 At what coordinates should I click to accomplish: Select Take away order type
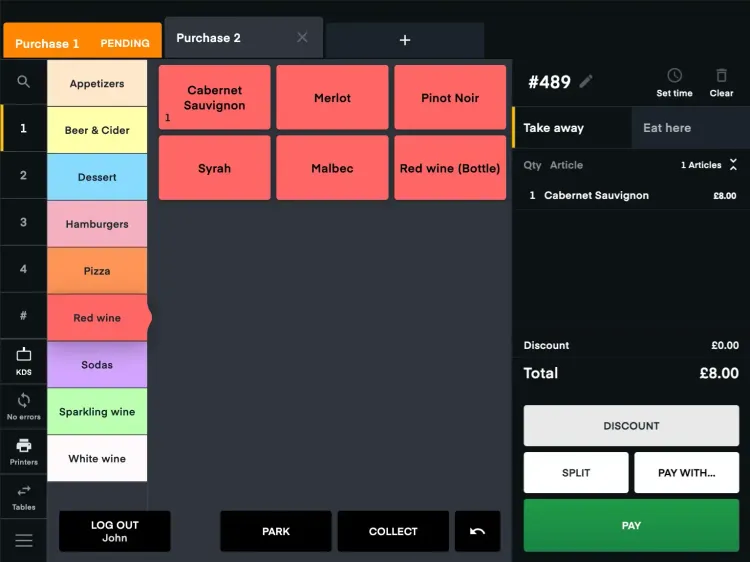coord(573,128)
